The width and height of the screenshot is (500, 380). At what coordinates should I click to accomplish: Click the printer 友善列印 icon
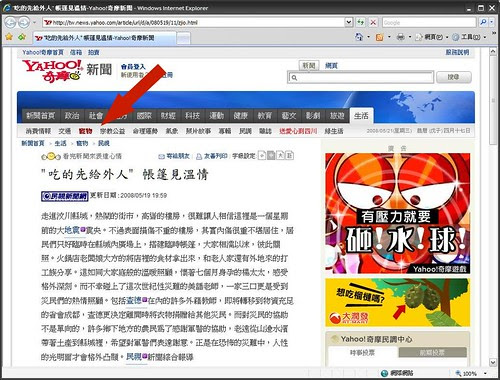(199, 156)
